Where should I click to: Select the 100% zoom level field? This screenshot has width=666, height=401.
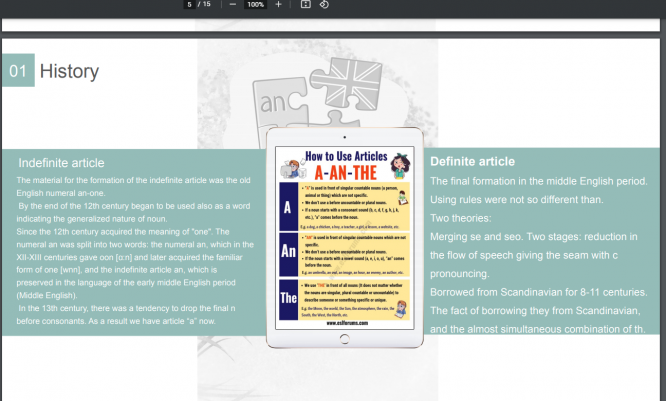coord(255,4)
